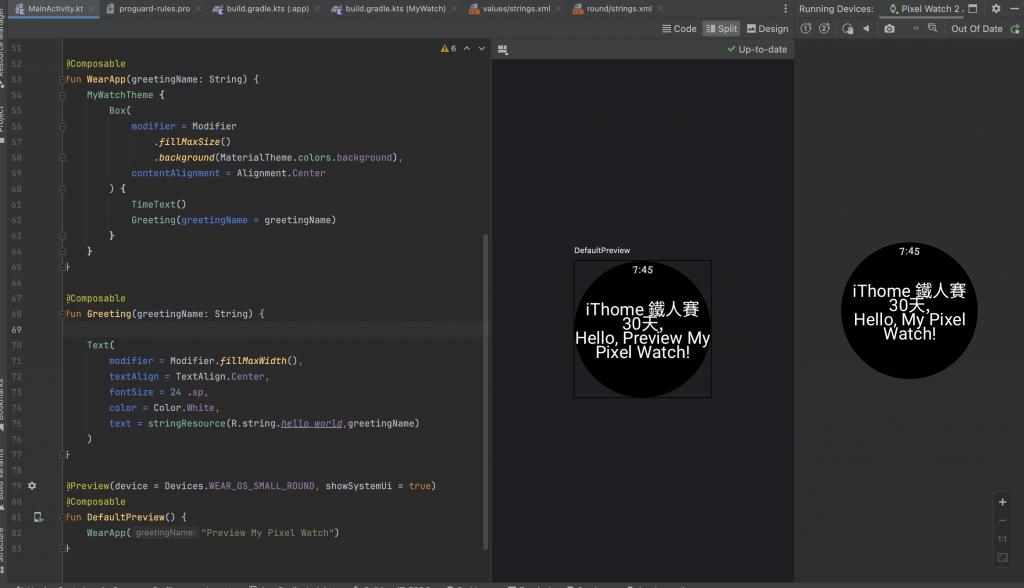Image resolution: width=1024 pixels, height=588 pixels.
Task: Click the hello_world string resource reference
Action: (312, 423)
